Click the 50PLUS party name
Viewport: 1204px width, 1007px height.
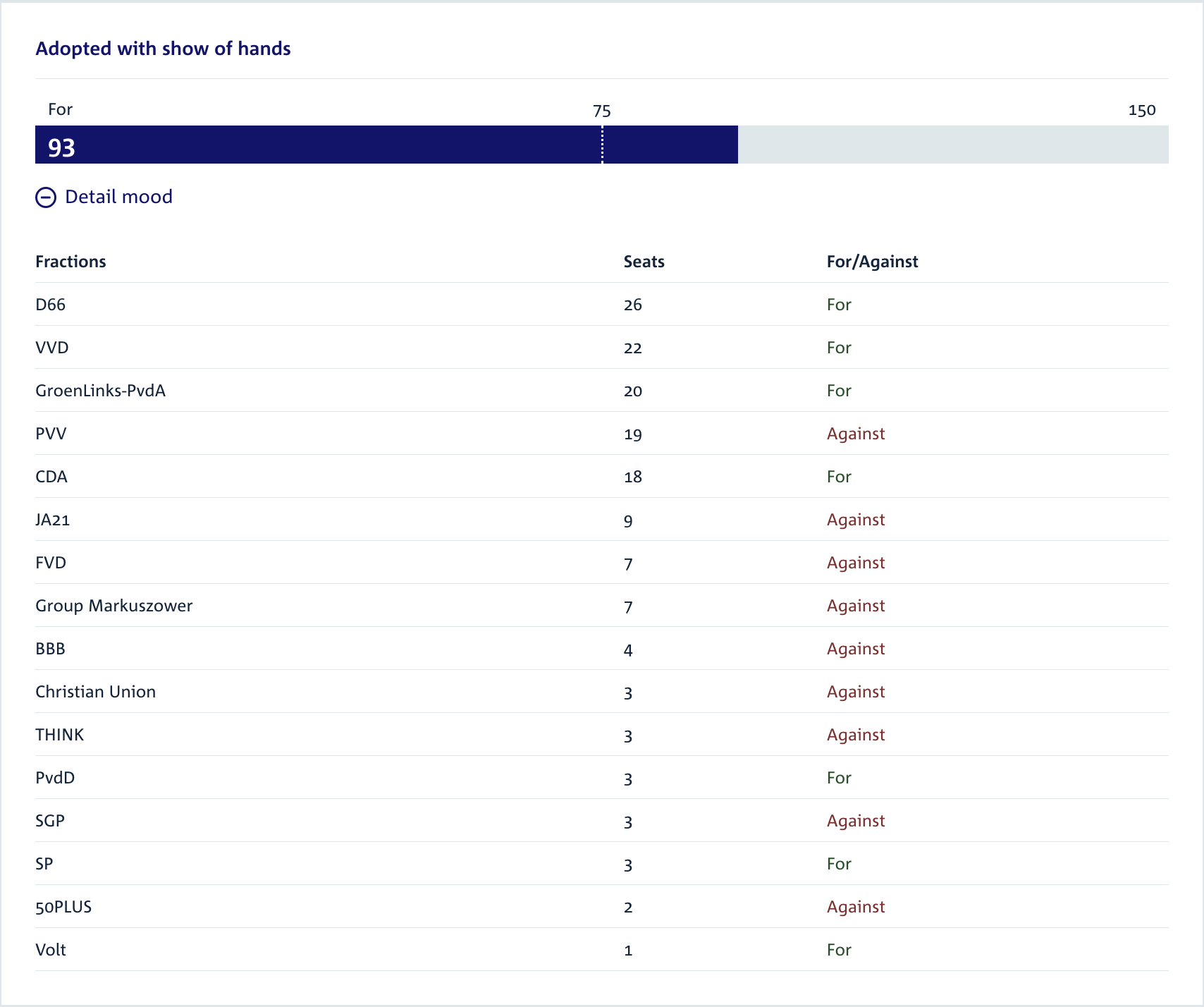click(63, 906)
